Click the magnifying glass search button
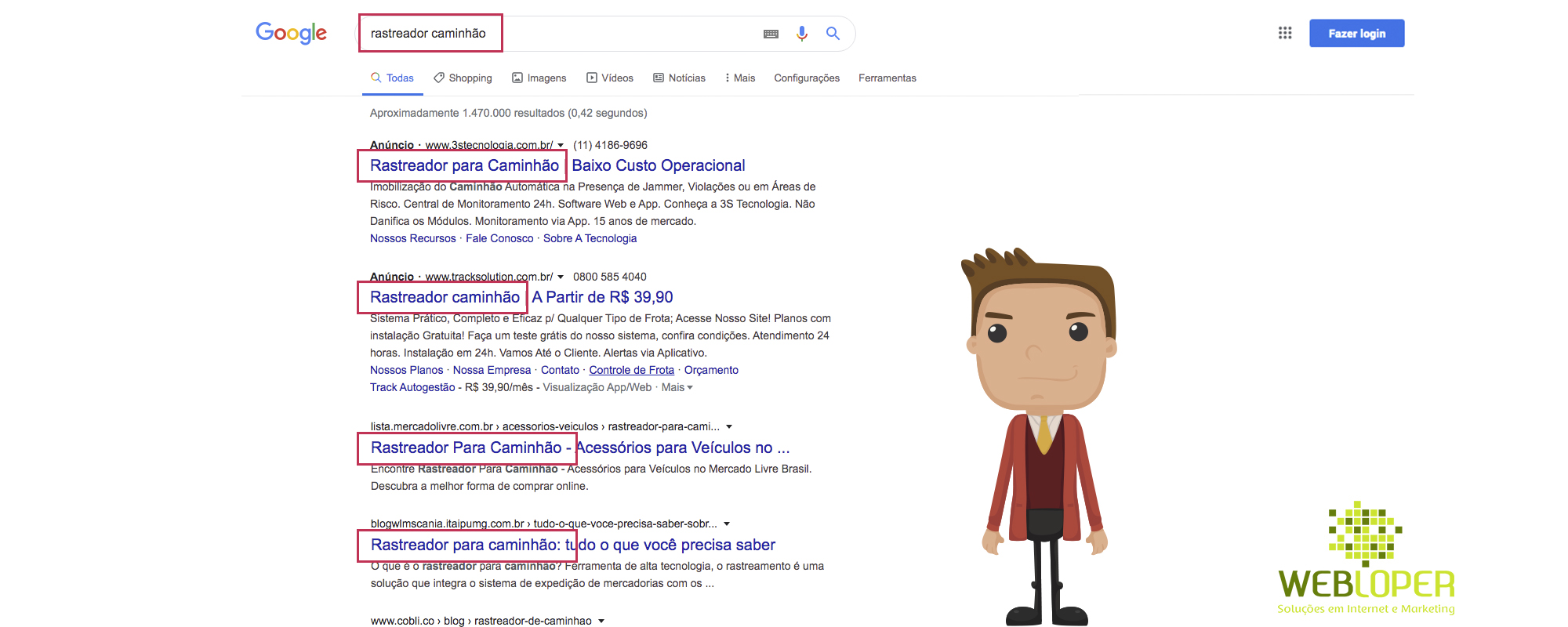Screen dimensions: 1568x627 (x=833, y=33)
